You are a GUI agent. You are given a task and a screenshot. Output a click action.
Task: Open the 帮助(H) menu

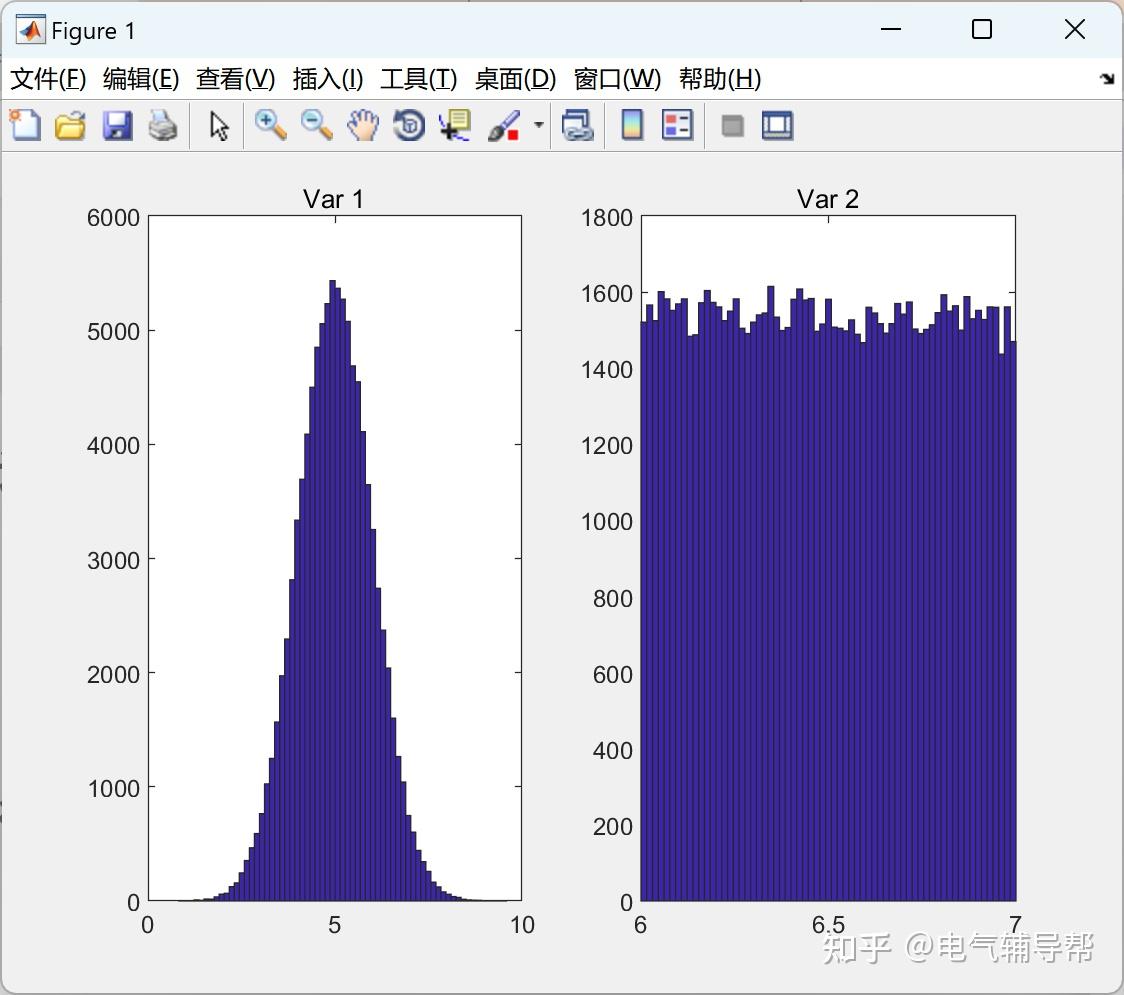720,79
